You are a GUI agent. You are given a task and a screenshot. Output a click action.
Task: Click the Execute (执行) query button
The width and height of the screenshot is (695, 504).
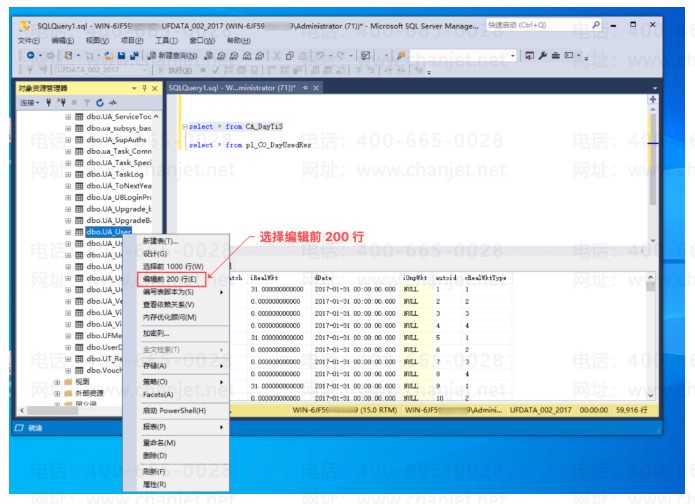pos(176,70)
